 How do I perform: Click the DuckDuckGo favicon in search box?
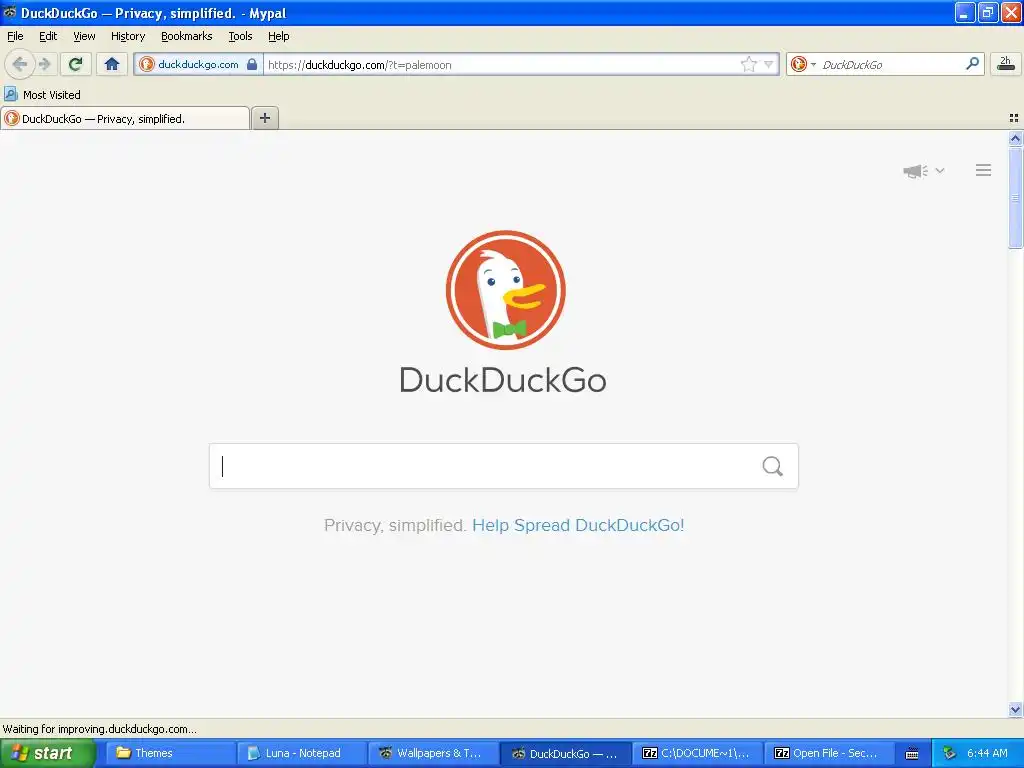(798, 64)
